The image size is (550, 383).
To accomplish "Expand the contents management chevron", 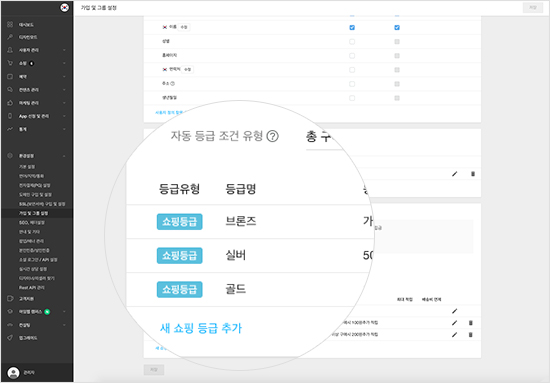I will (x=64, y=90).
